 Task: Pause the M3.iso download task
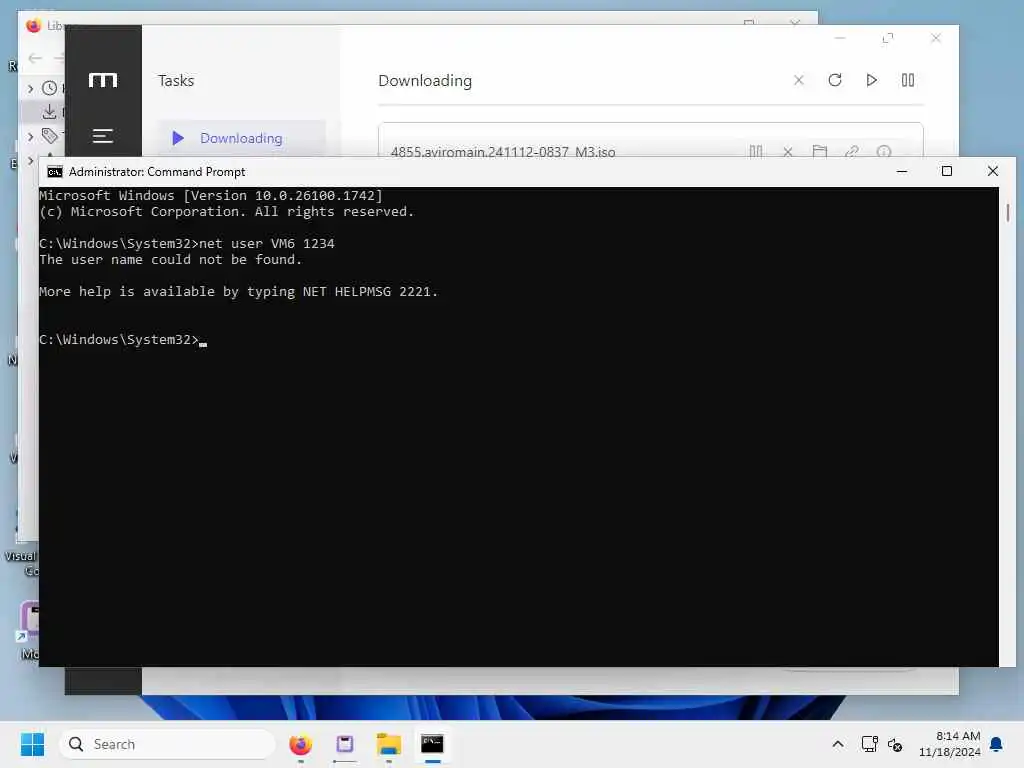click(756, 152)
